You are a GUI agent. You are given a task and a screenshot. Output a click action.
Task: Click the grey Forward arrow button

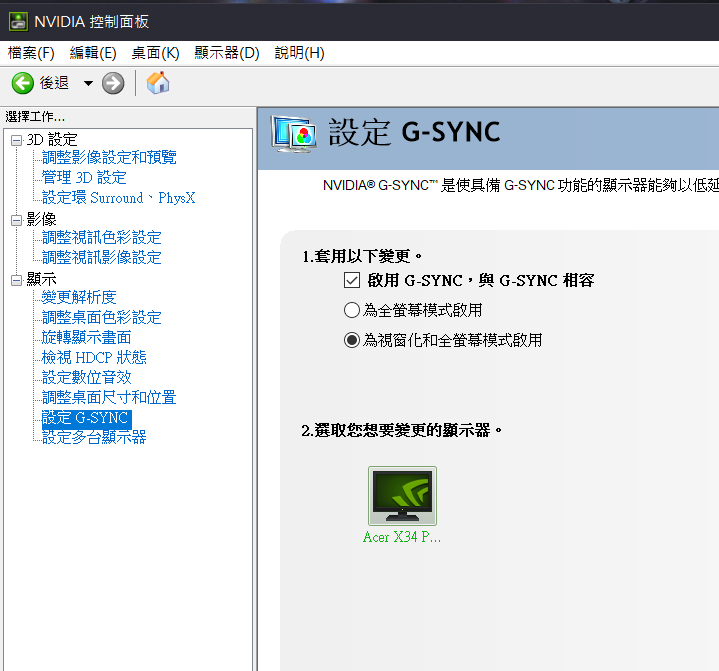113,83
